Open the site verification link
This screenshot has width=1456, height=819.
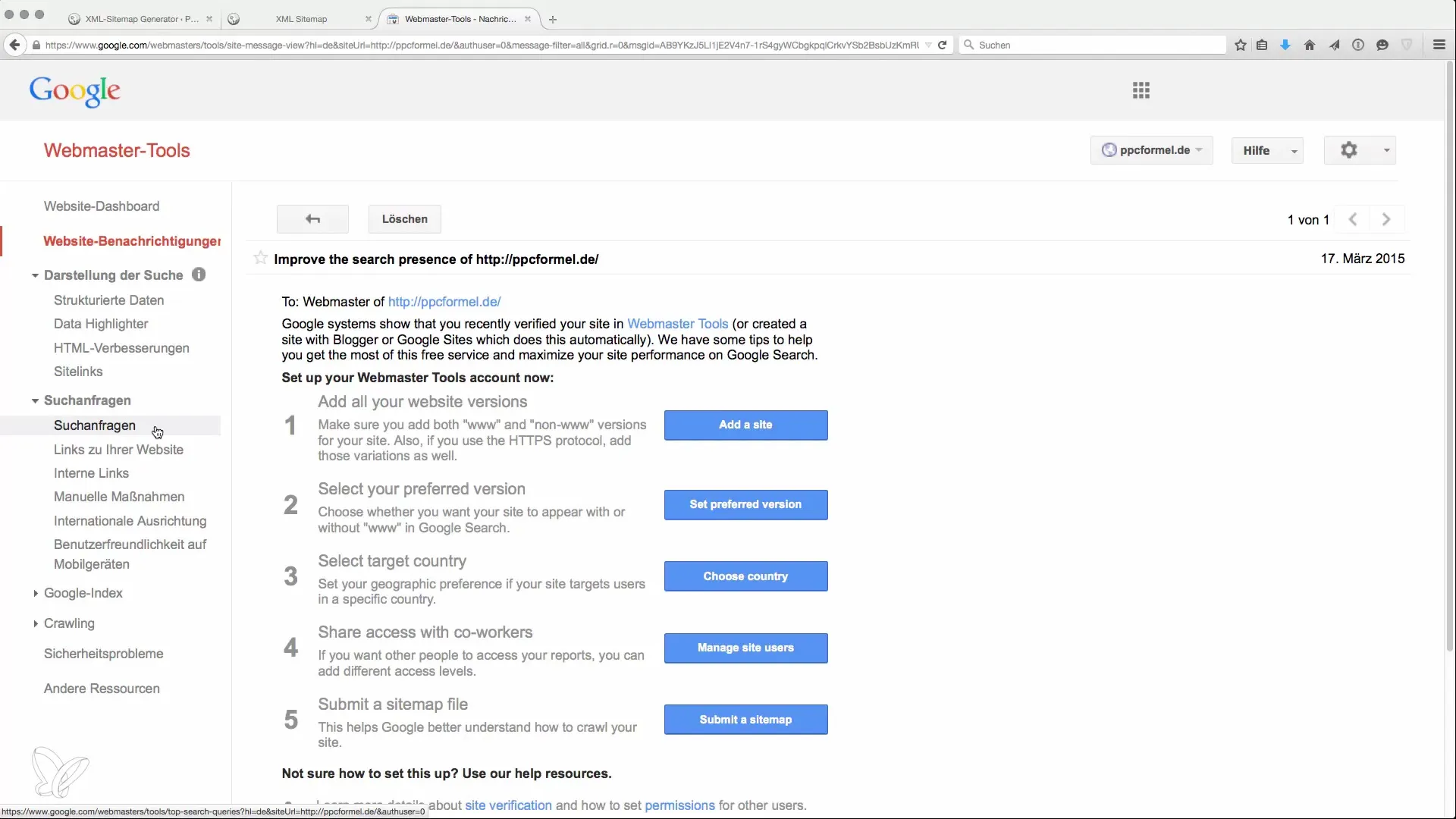click(508, 805)
